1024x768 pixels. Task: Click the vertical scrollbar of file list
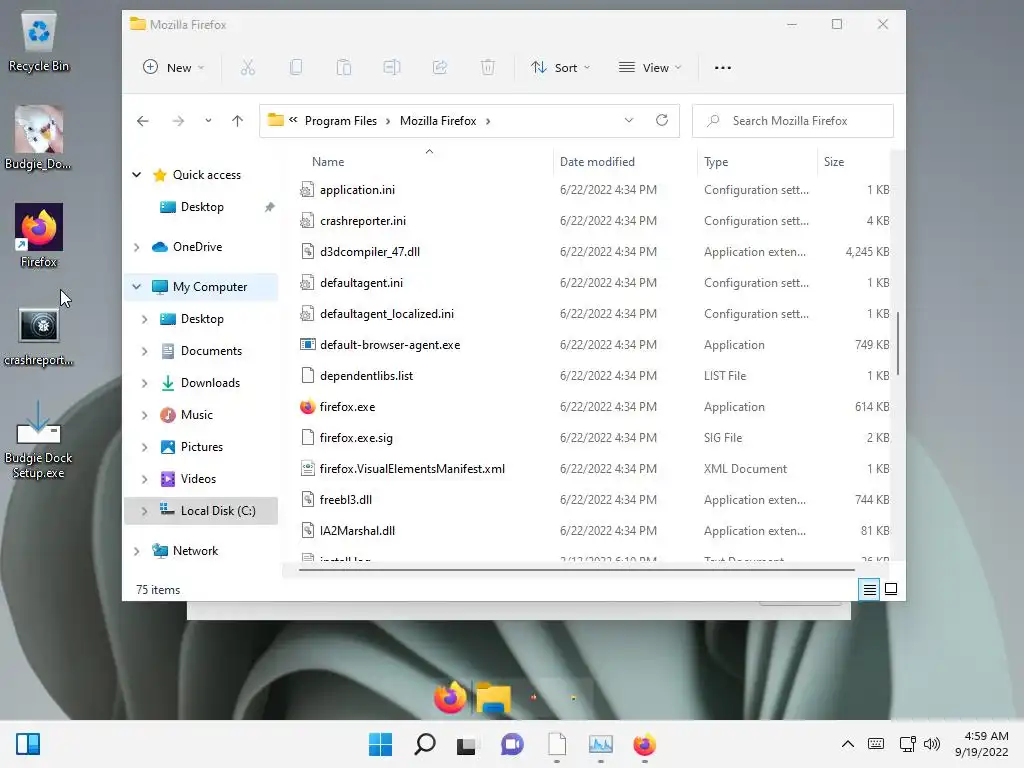click(898, 344)
